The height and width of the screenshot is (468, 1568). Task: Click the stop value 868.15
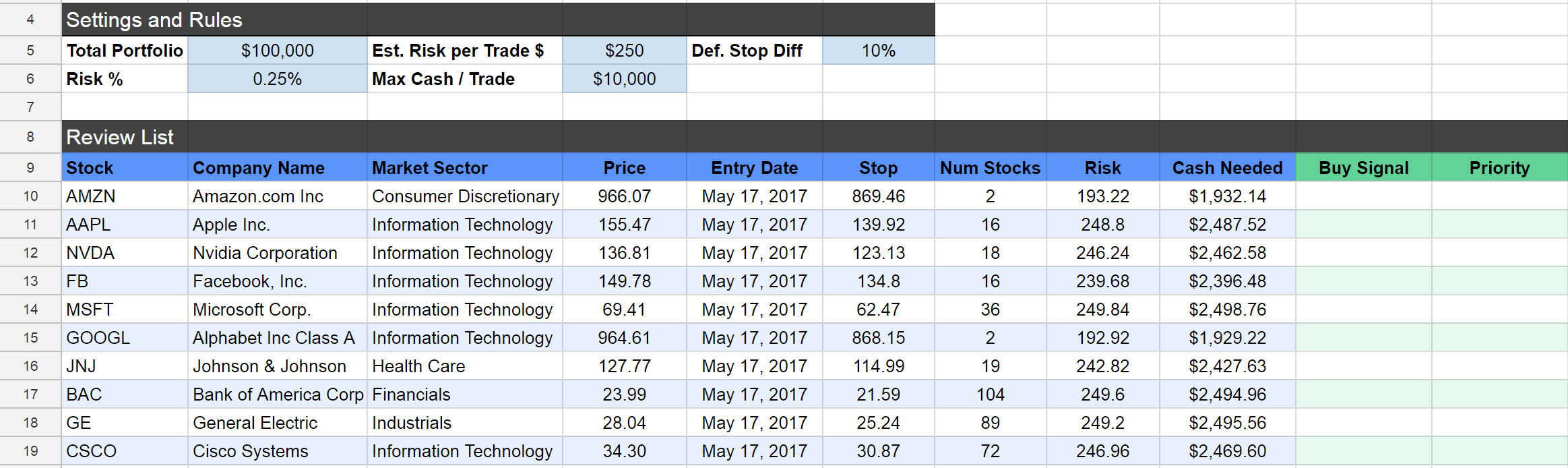(x=878, y=338)
